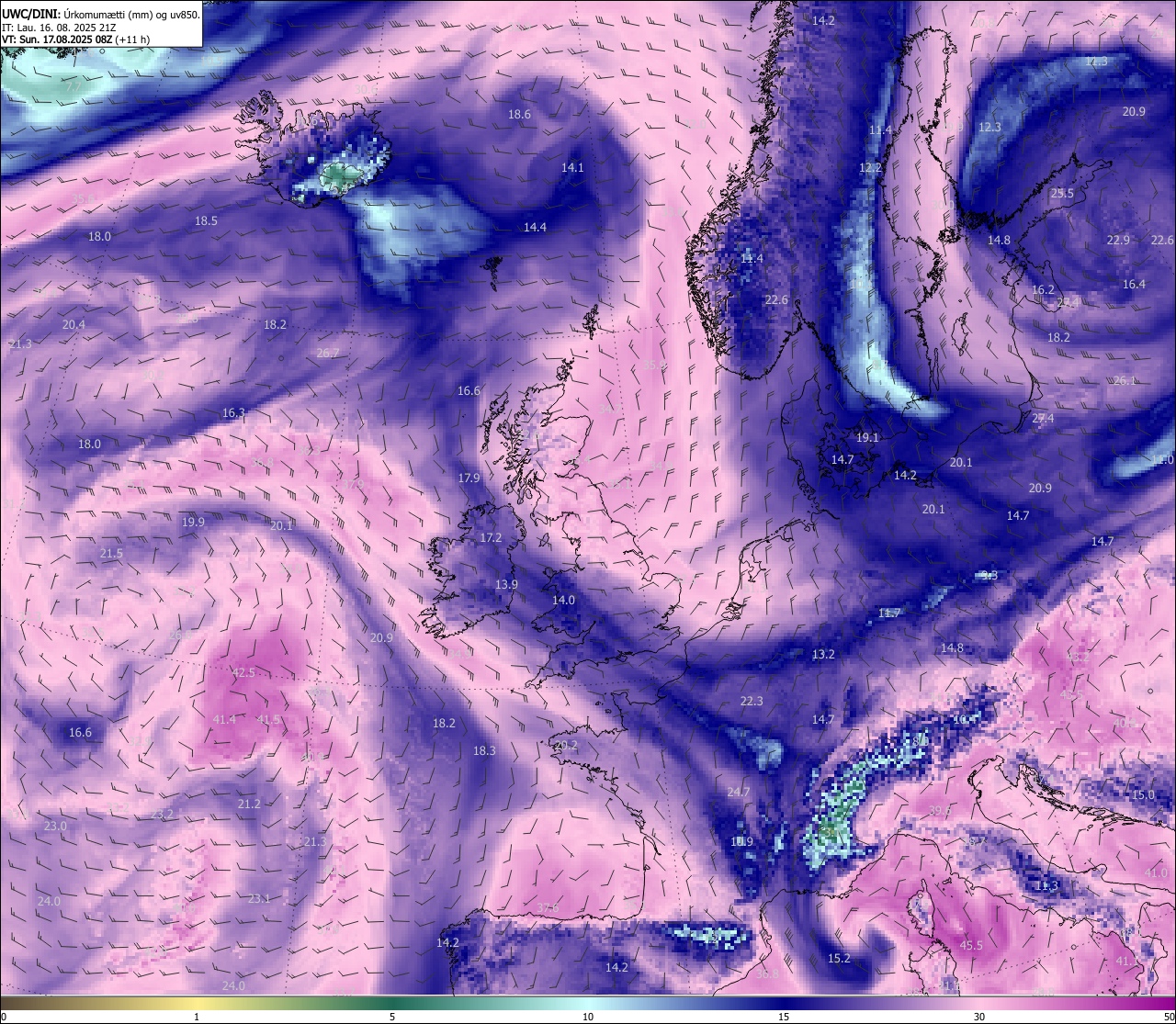This screenshot has height=1024, width=1176.
Task: Click the 16.2 value near Estonia
Action: point(1043,289)
